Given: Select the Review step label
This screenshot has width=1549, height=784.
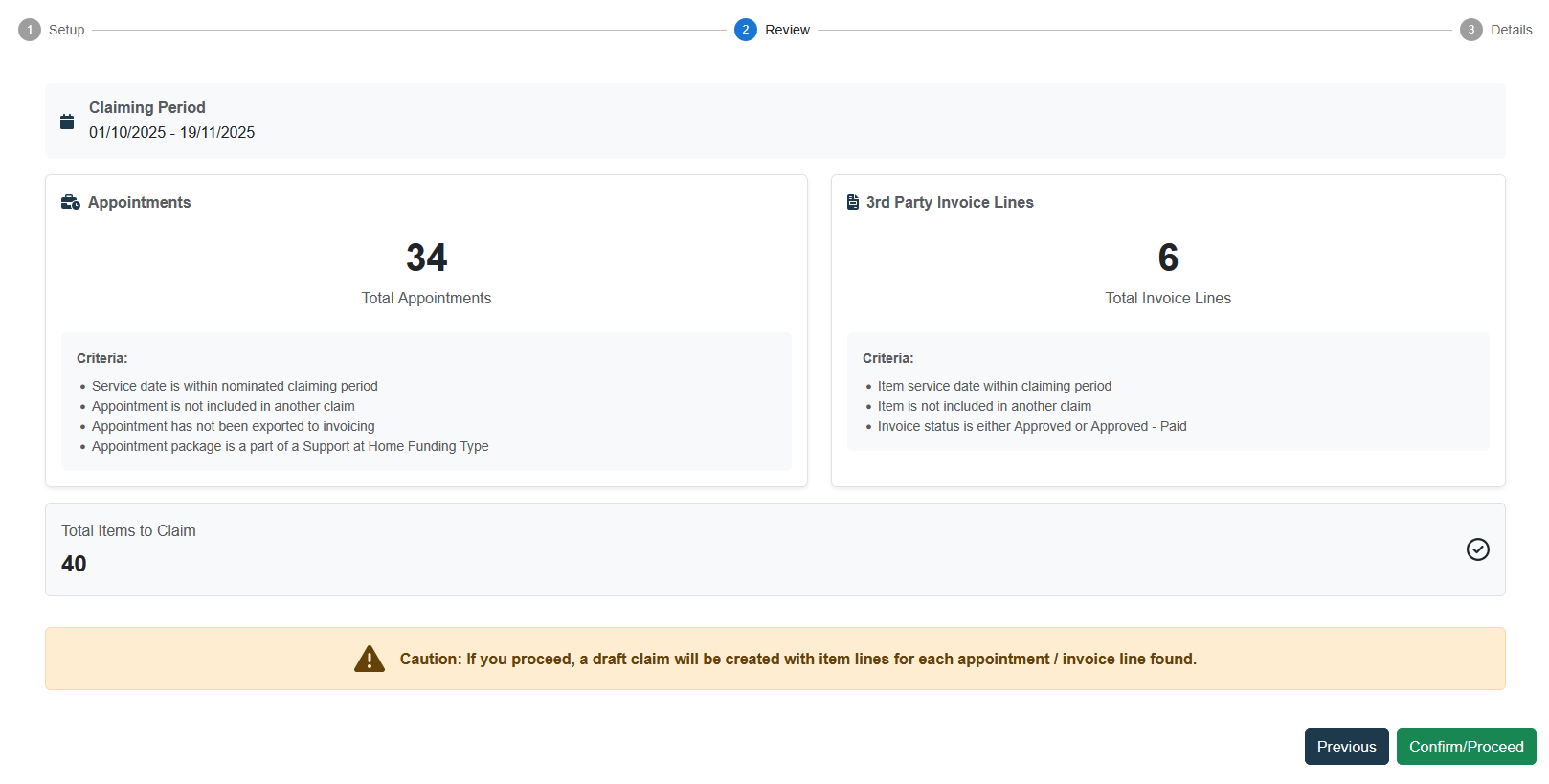Looking at the screenshot, I should pyautogui.click(x=787, y=30).
